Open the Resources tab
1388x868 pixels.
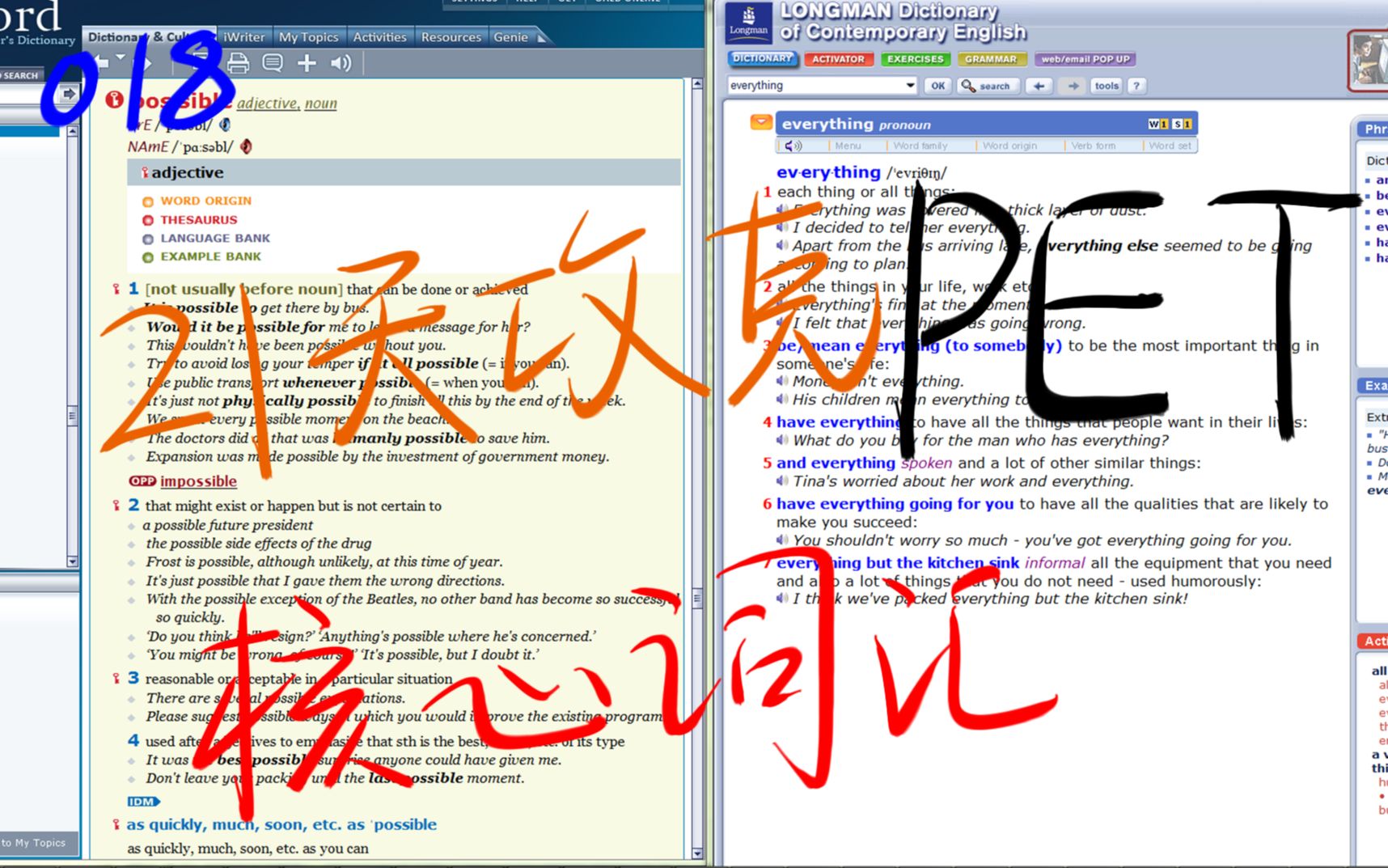click(451, 37)
